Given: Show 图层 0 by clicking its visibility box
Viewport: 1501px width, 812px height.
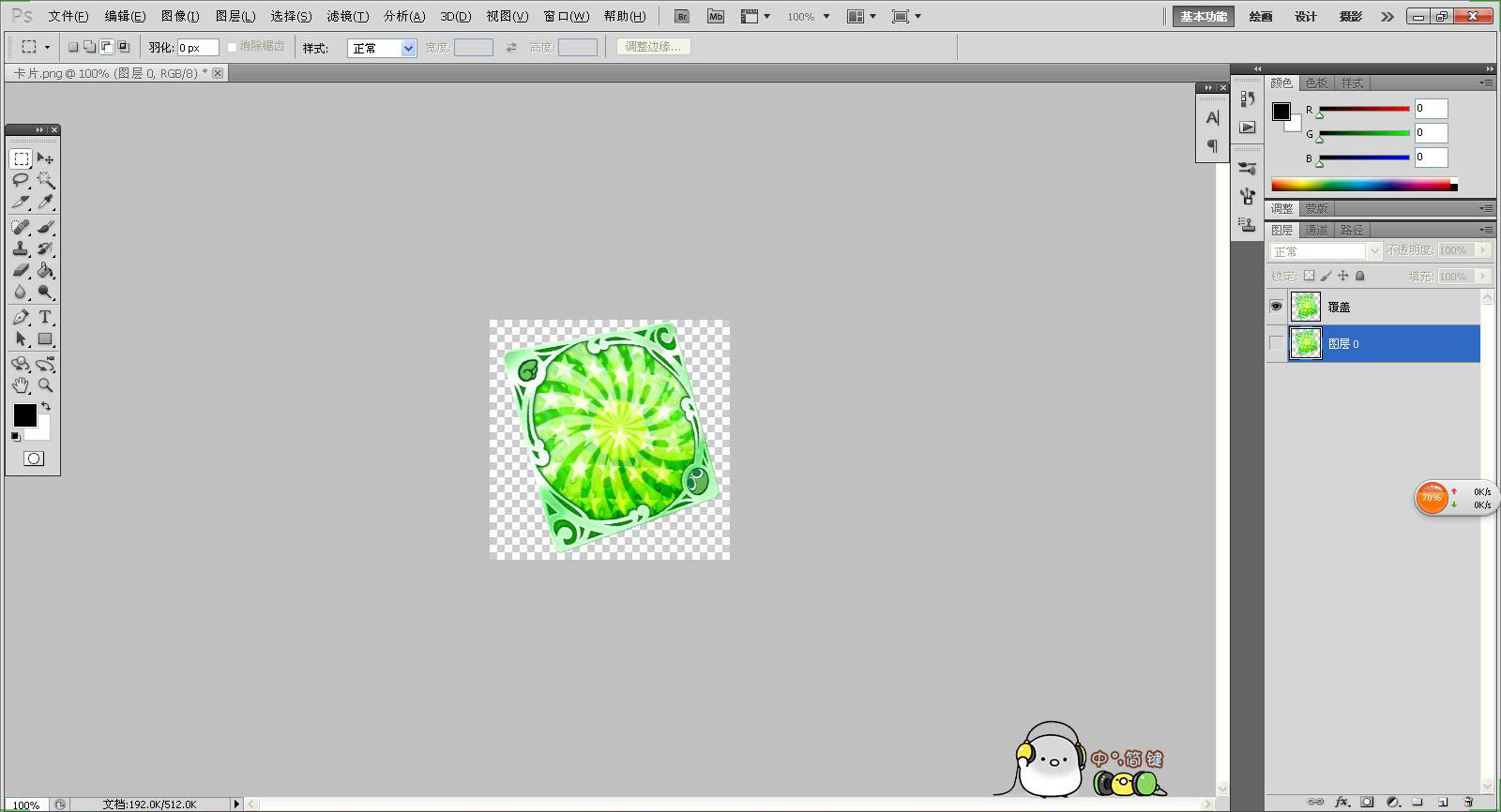Looking at the screenshot, I should 1276,343.
